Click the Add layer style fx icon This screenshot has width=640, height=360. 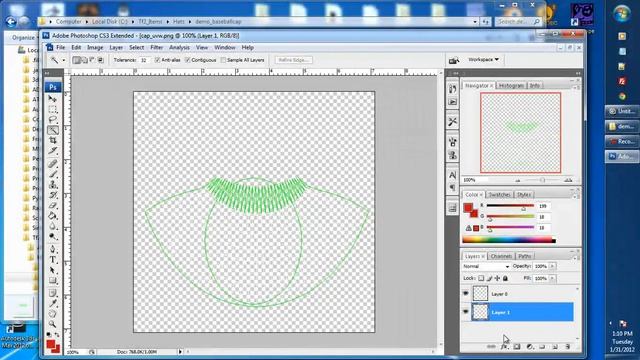[504, 347]
